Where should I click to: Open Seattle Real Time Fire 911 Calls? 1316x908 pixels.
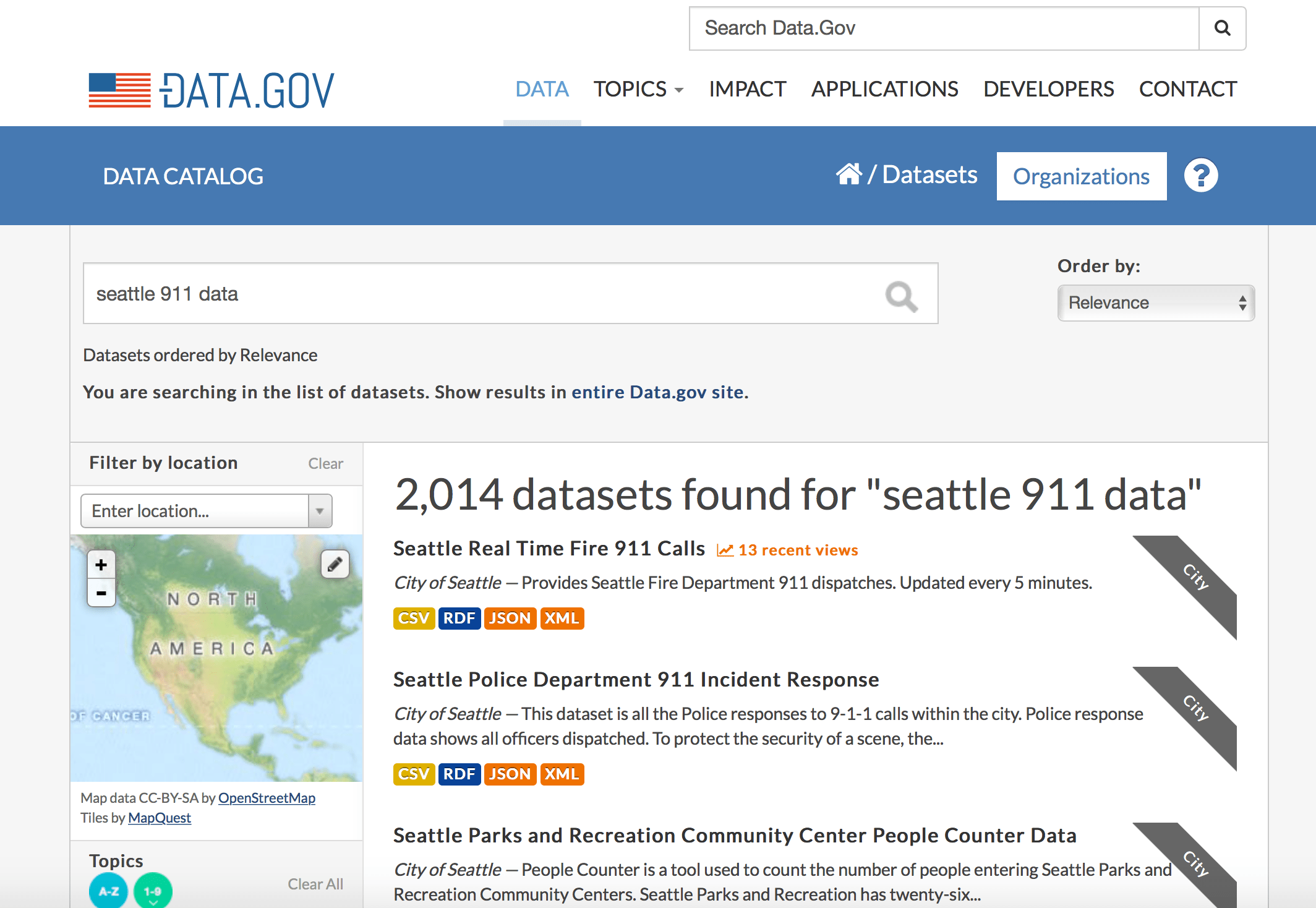(x=549, y=549)
